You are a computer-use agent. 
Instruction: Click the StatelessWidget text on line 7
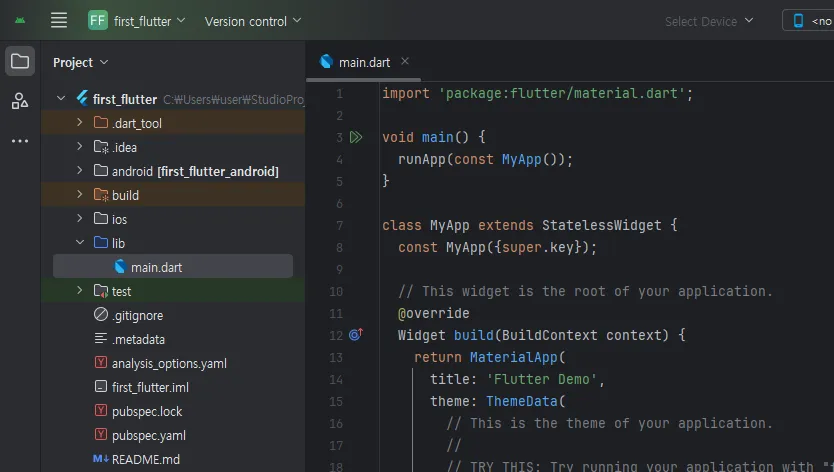(602, 225)
